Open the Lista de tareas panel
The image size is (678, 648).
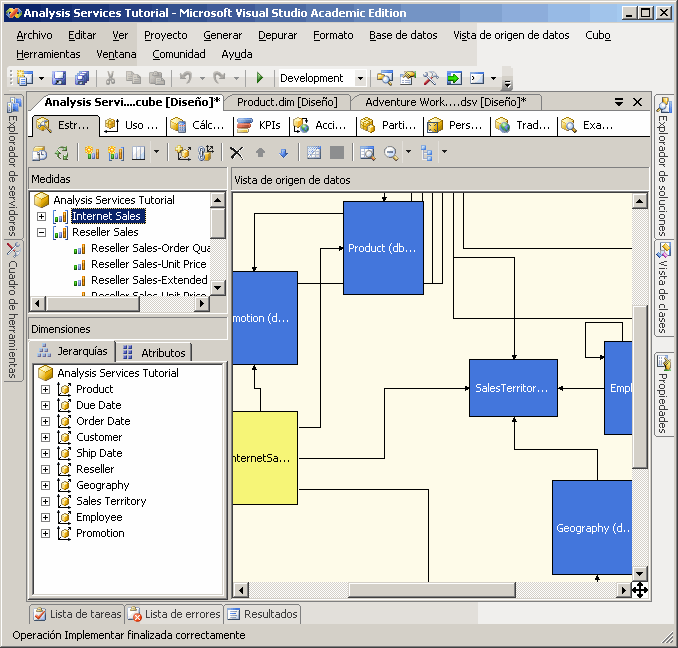(77, 614)
